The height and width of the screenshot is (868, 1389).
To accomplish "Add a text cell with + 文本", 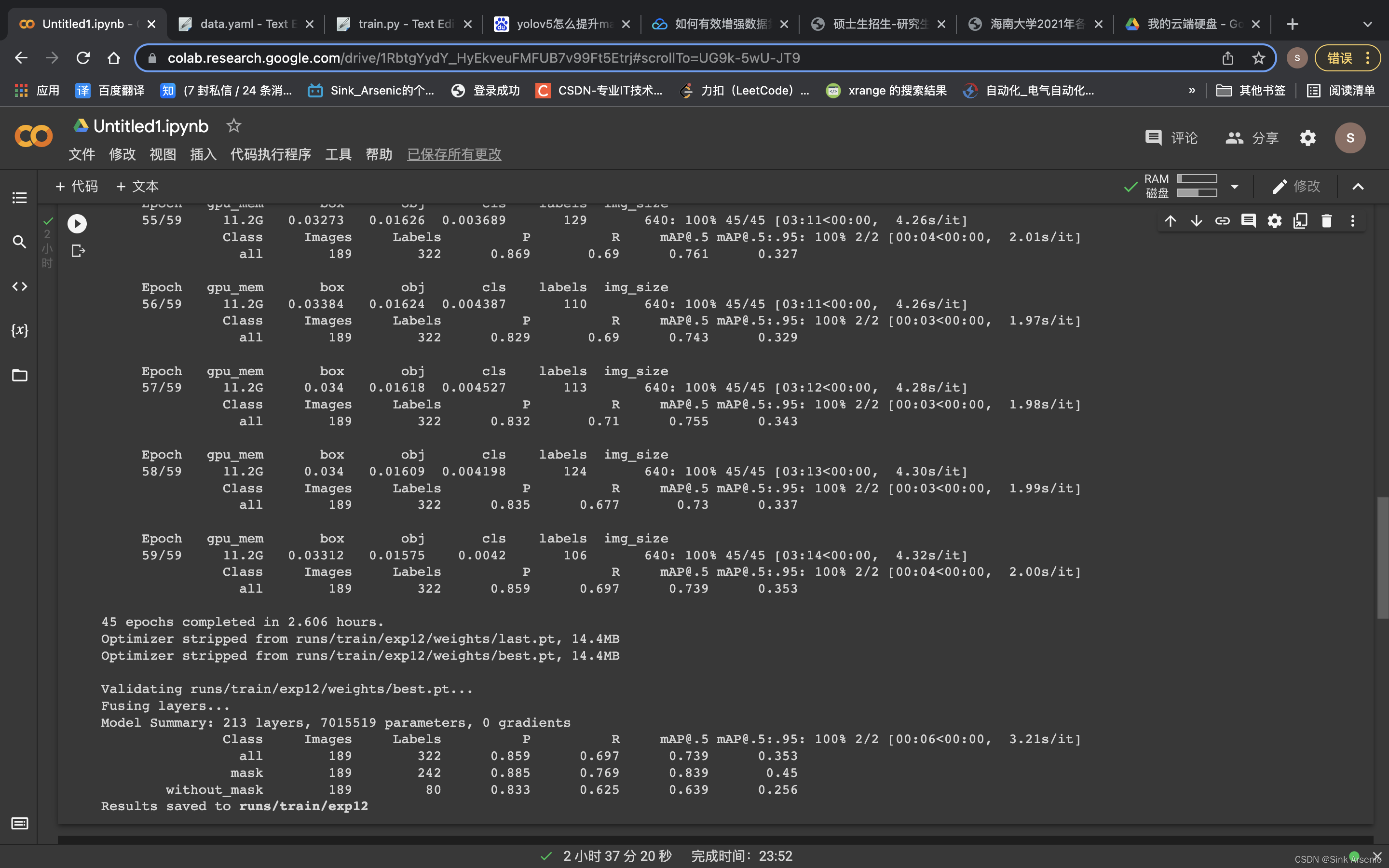I will 137,186.
